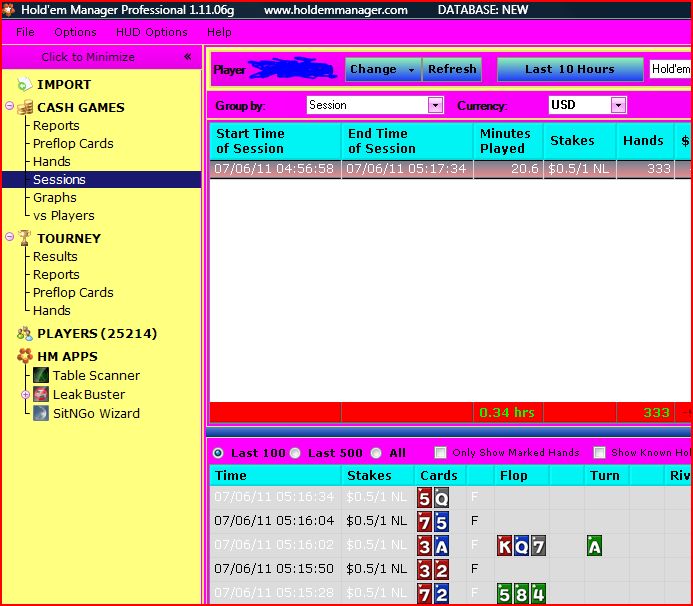Sort by Start Time of Session column
693x606 pixels.
[275, 141]
